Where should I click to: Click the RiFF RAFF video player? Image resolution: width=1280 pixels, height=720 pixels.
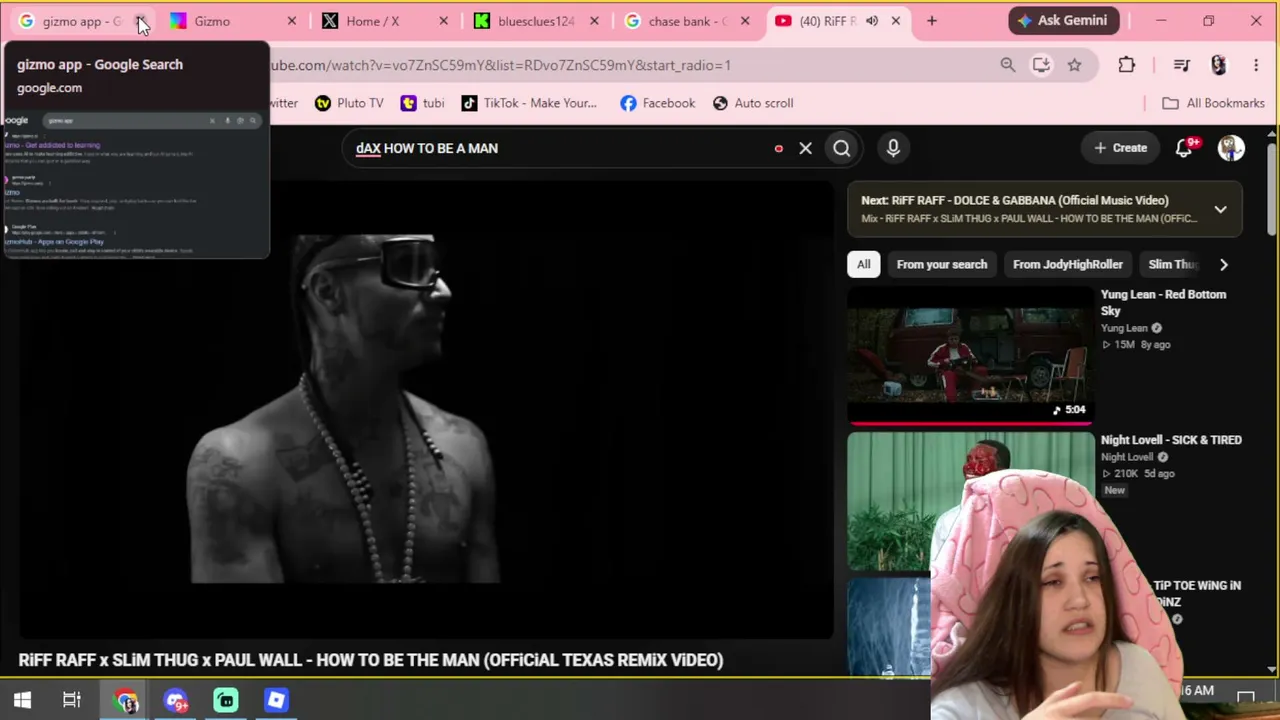(425, 409)
